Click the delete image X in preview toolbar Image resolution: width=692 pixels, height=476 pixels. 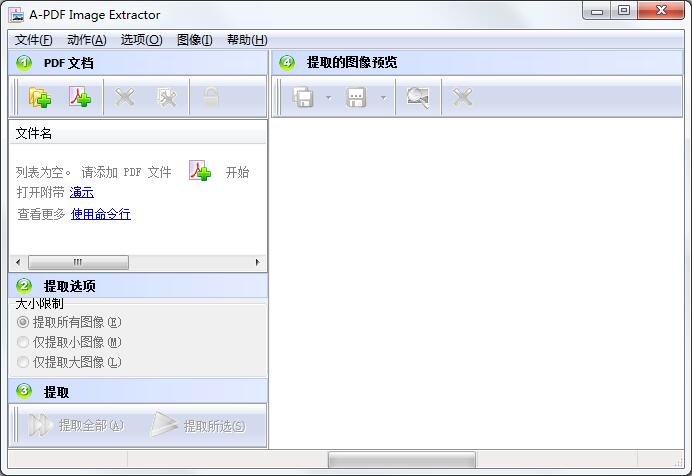coord(462,97)
